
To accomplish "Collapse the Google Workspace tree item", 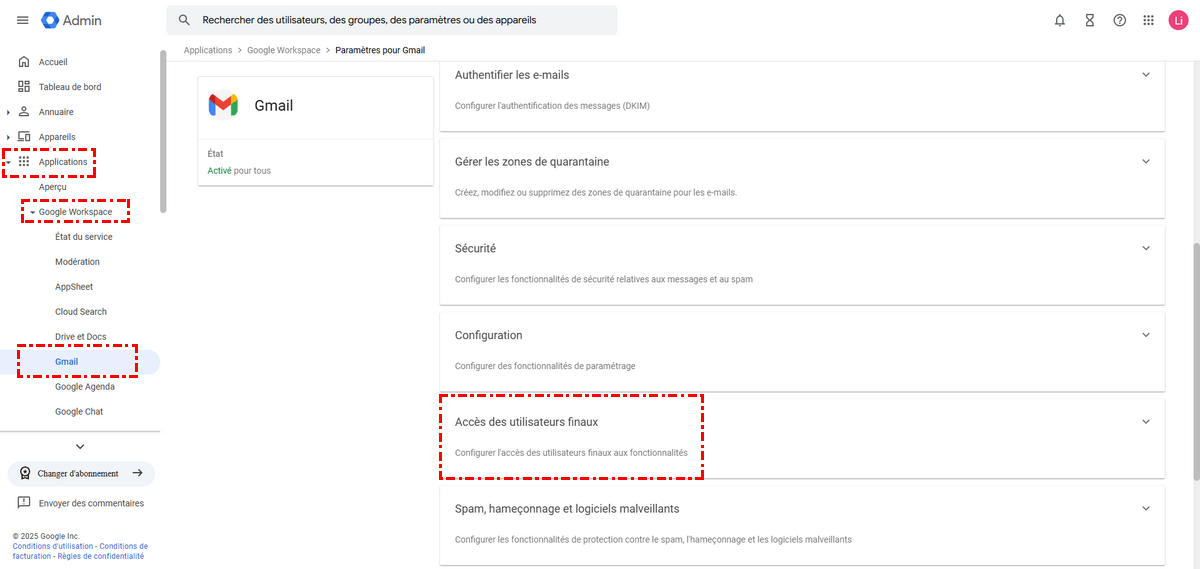I will [32, 212].
